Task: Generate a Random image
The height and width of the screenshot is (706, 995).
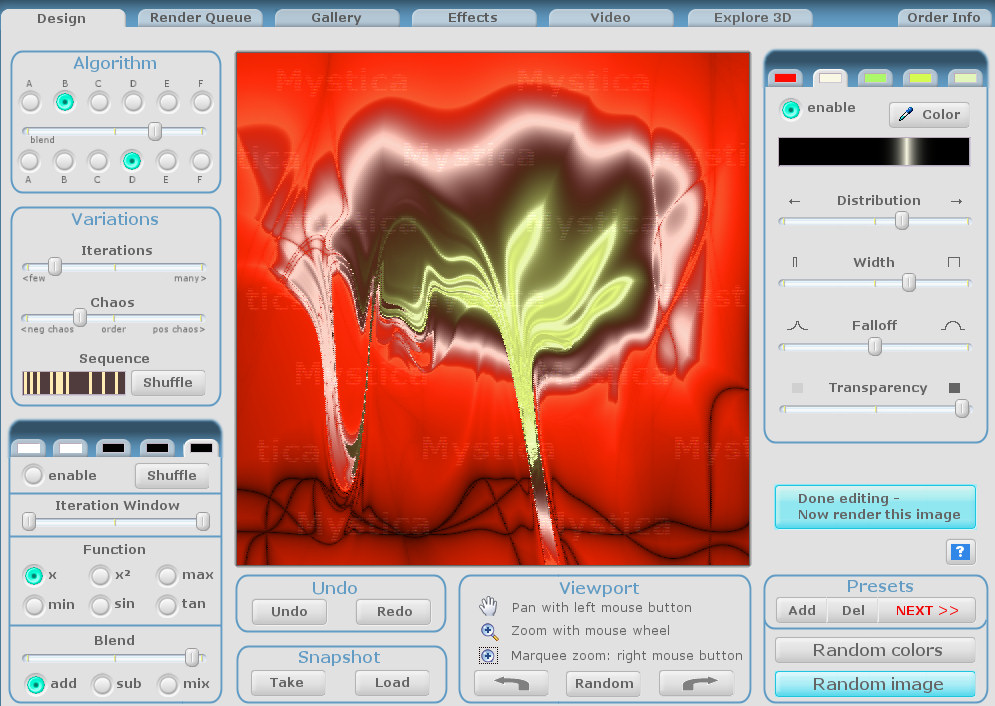Action: click(875, 684)
